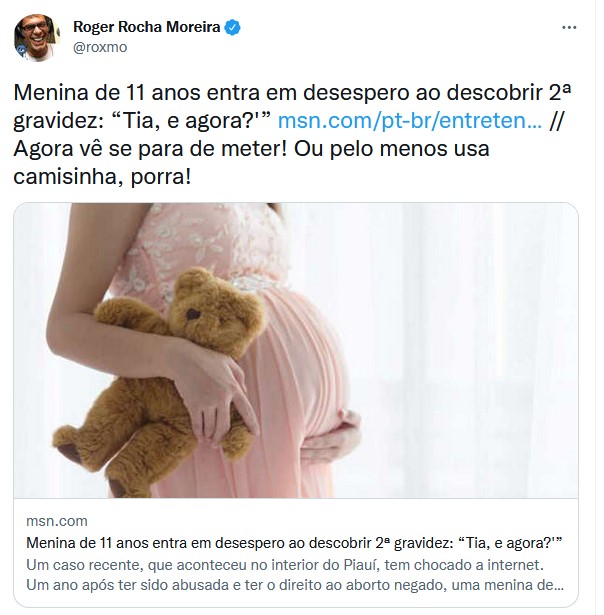Click the '//' separator after the link
This screenshot has height=615, width=604.
pyautogui.click(x=556, y=121)
